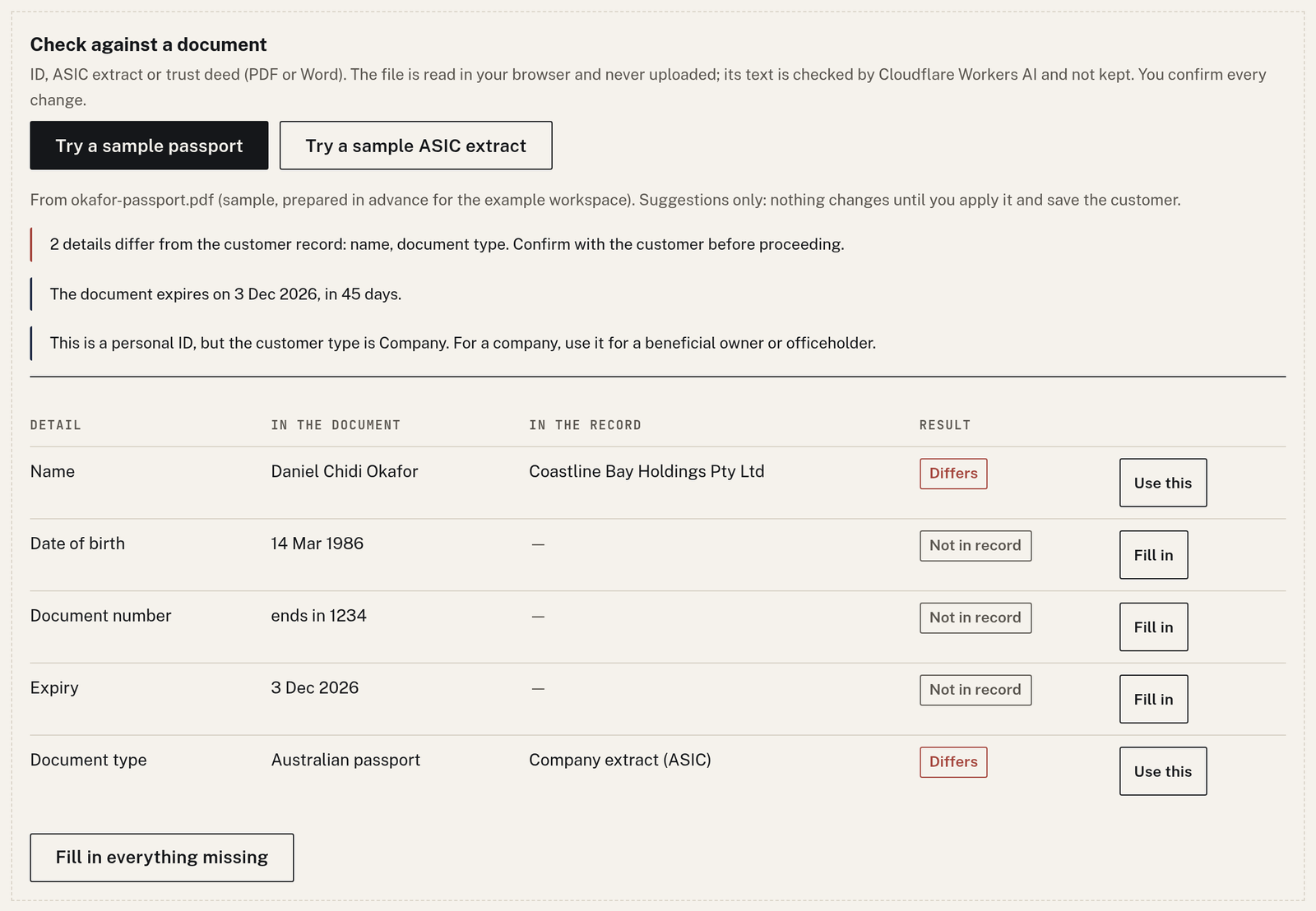Click the ends in 1234 value
This screenshot has height=911, width=1316.
point(319,616)
